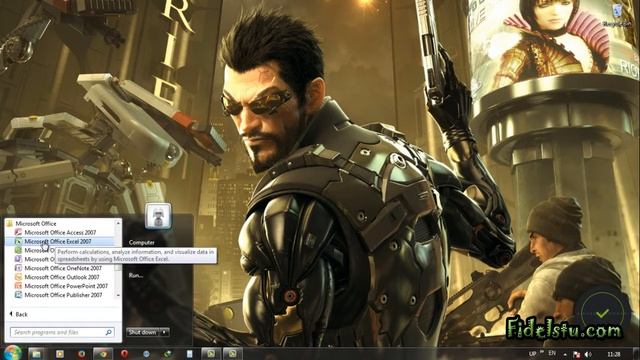Click the Access 2007 program icon
This screenshot has height=360, width=640.
tap(18, 232)
